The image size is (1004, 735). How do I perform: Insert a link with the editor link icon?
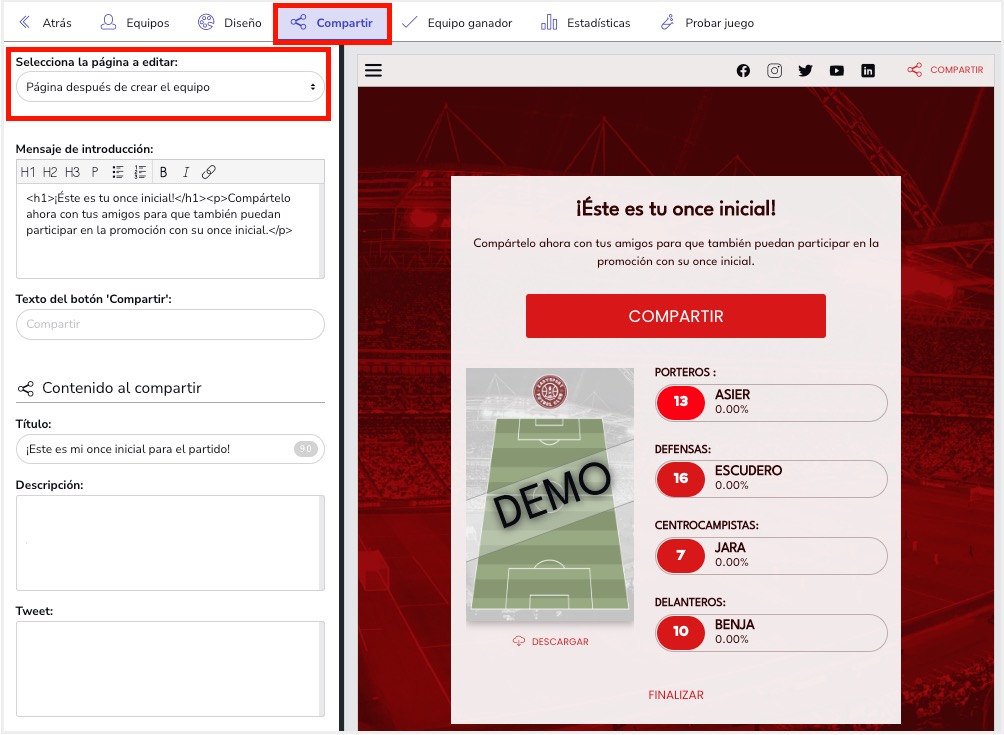pos(209,172)
